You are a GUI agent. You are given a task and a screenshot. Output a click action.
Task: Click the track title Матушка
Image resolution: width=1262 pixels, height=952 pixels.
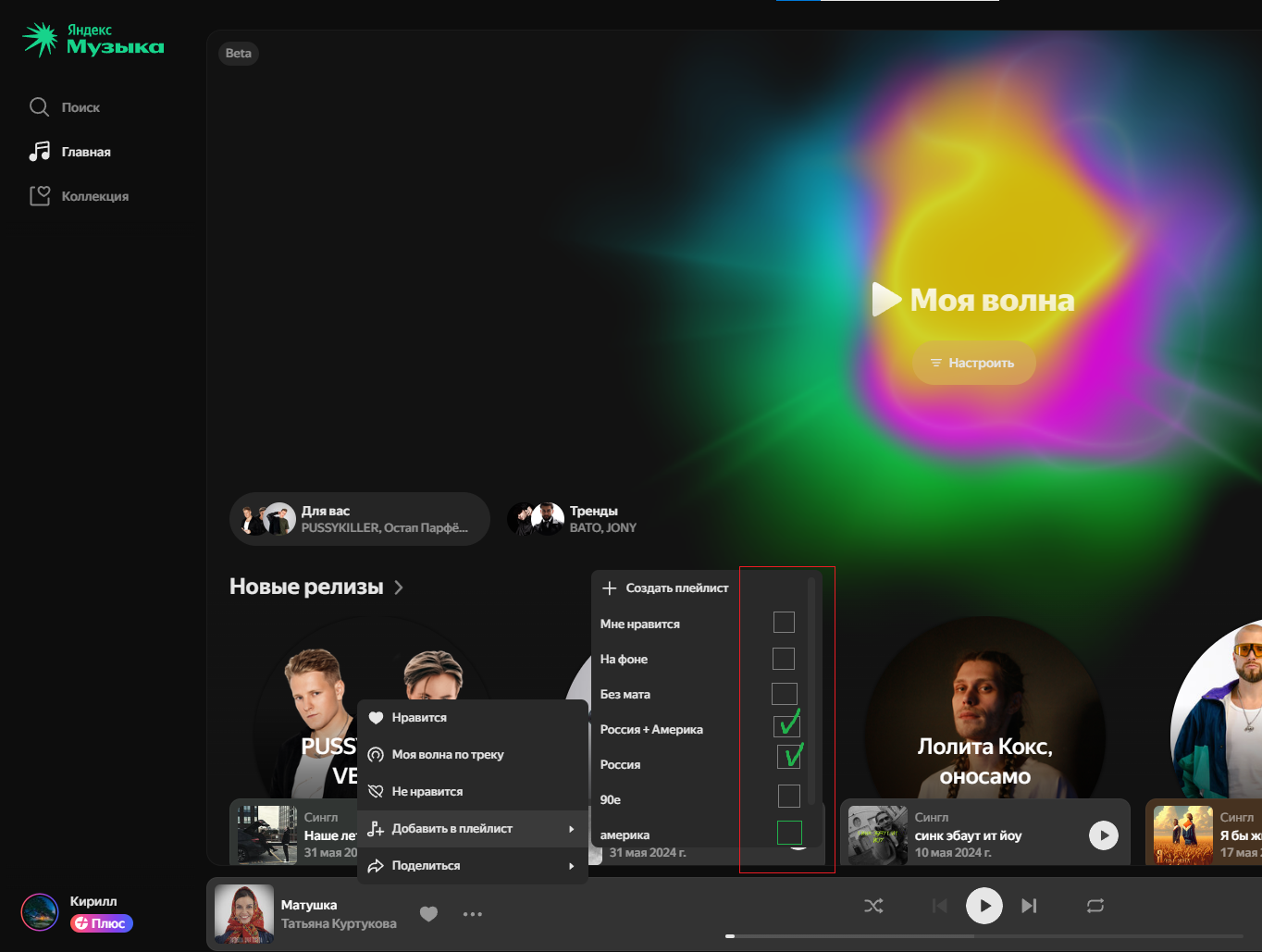point(309,905)
